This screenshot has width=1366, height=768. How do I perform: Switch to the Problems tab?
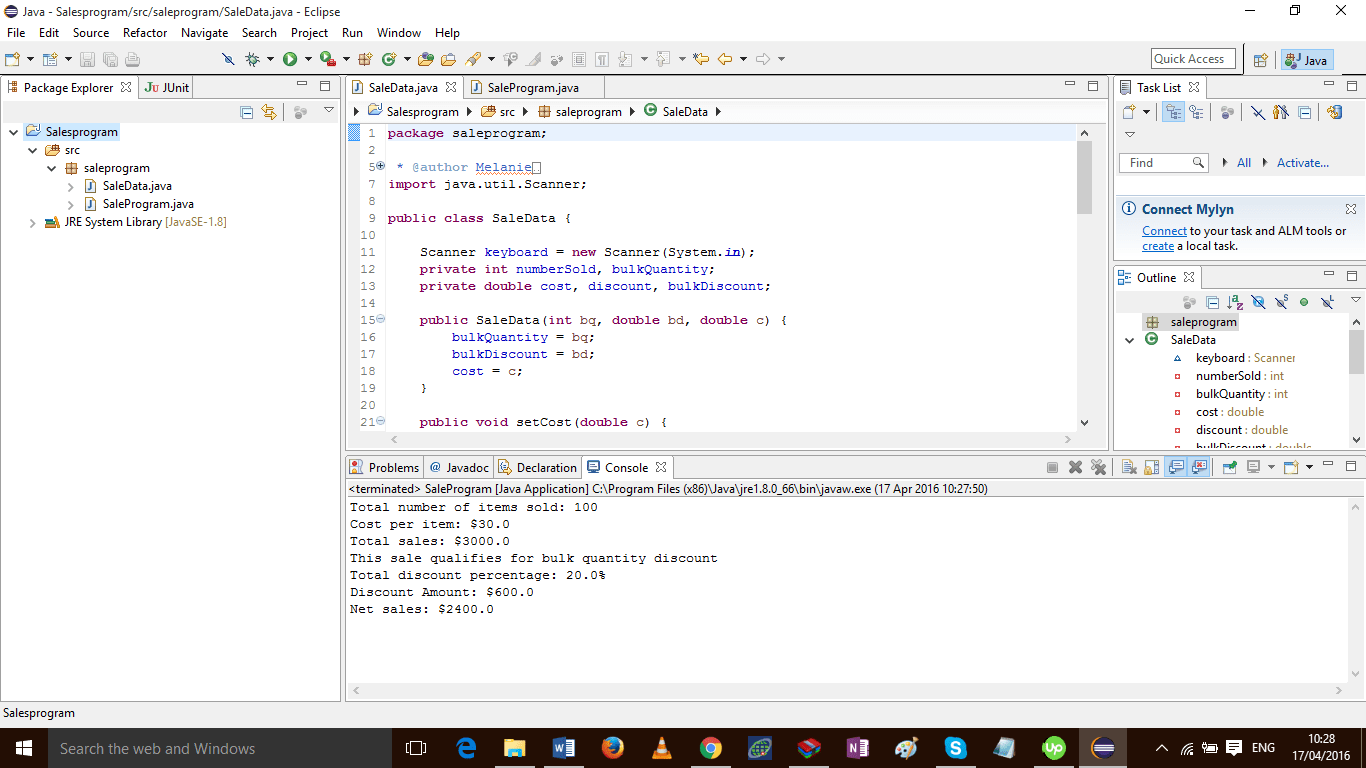(385, 467)
